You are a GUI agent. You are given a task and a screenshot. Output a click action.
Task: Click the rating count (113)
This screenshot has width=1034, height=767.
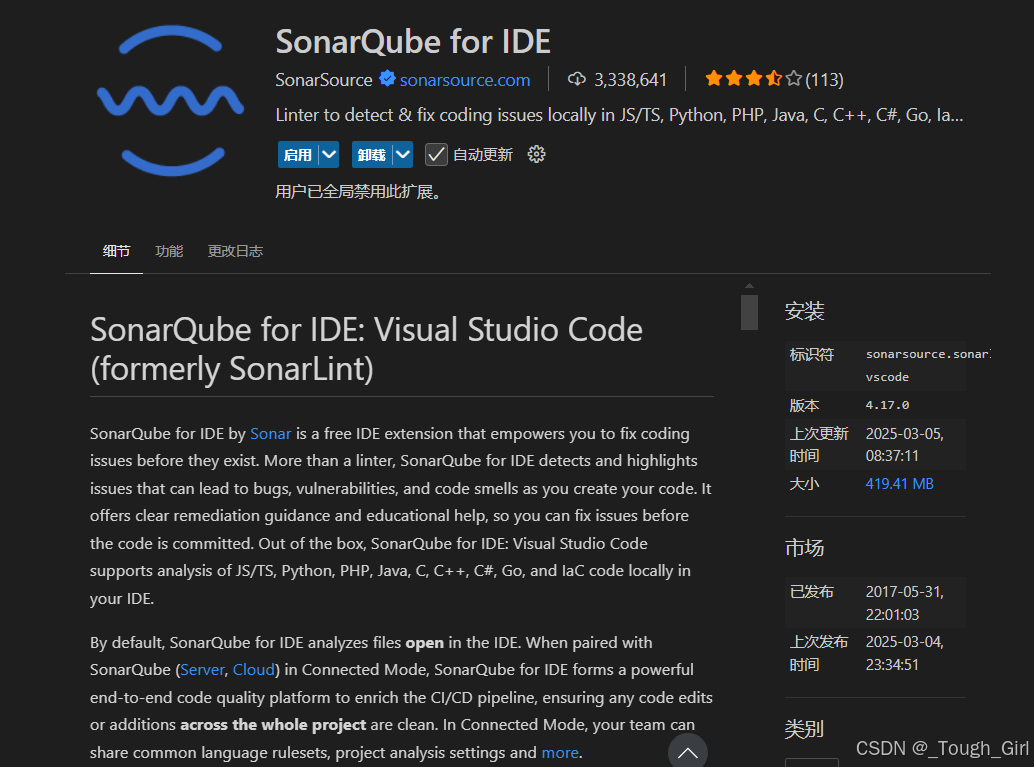click(824, 80)
